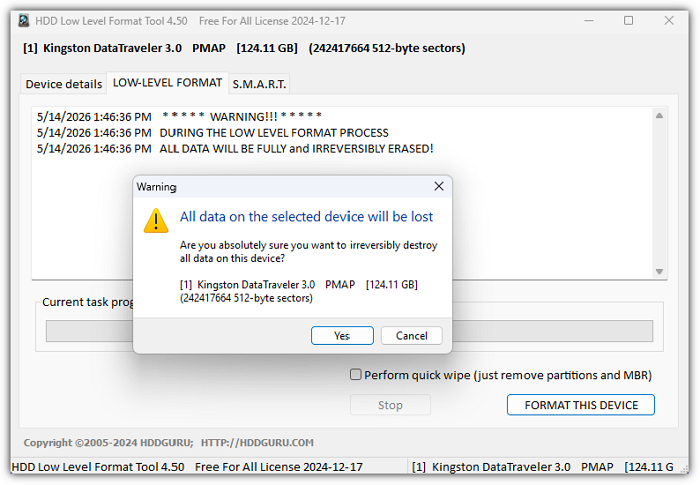Minimize the HDD Low Level Format window
The width and height of the screenshot is (700, 485).
[x=589, y=21]
